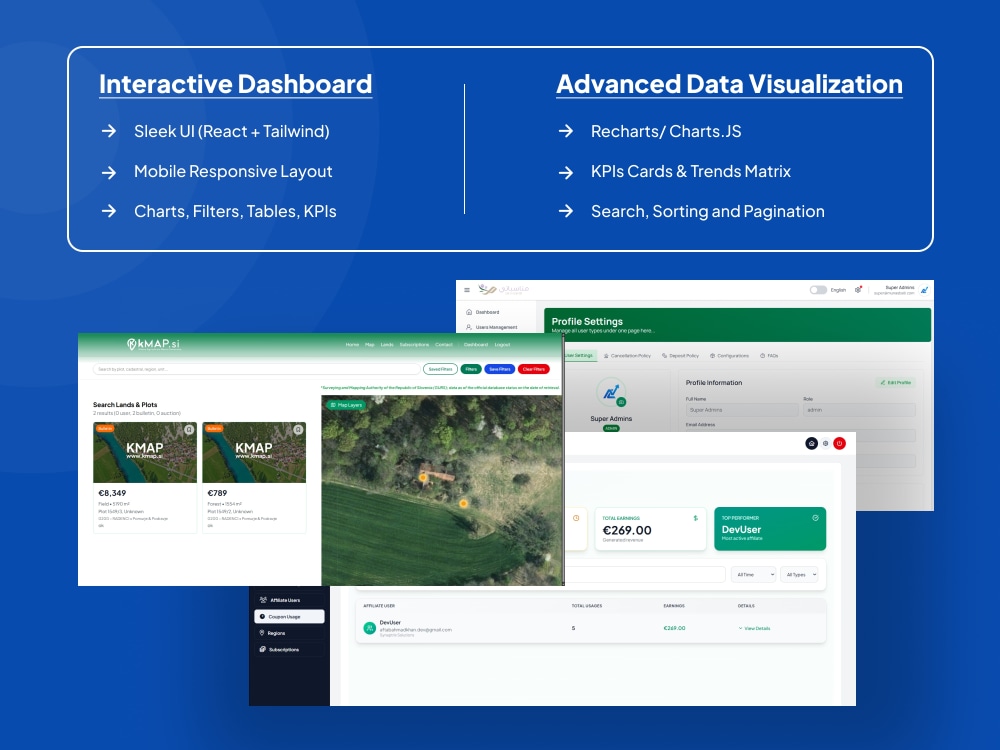Click the dark home icon in affiliate dashboard header
The width and height of the screenshot is (1000, 750).
(811, 443)
